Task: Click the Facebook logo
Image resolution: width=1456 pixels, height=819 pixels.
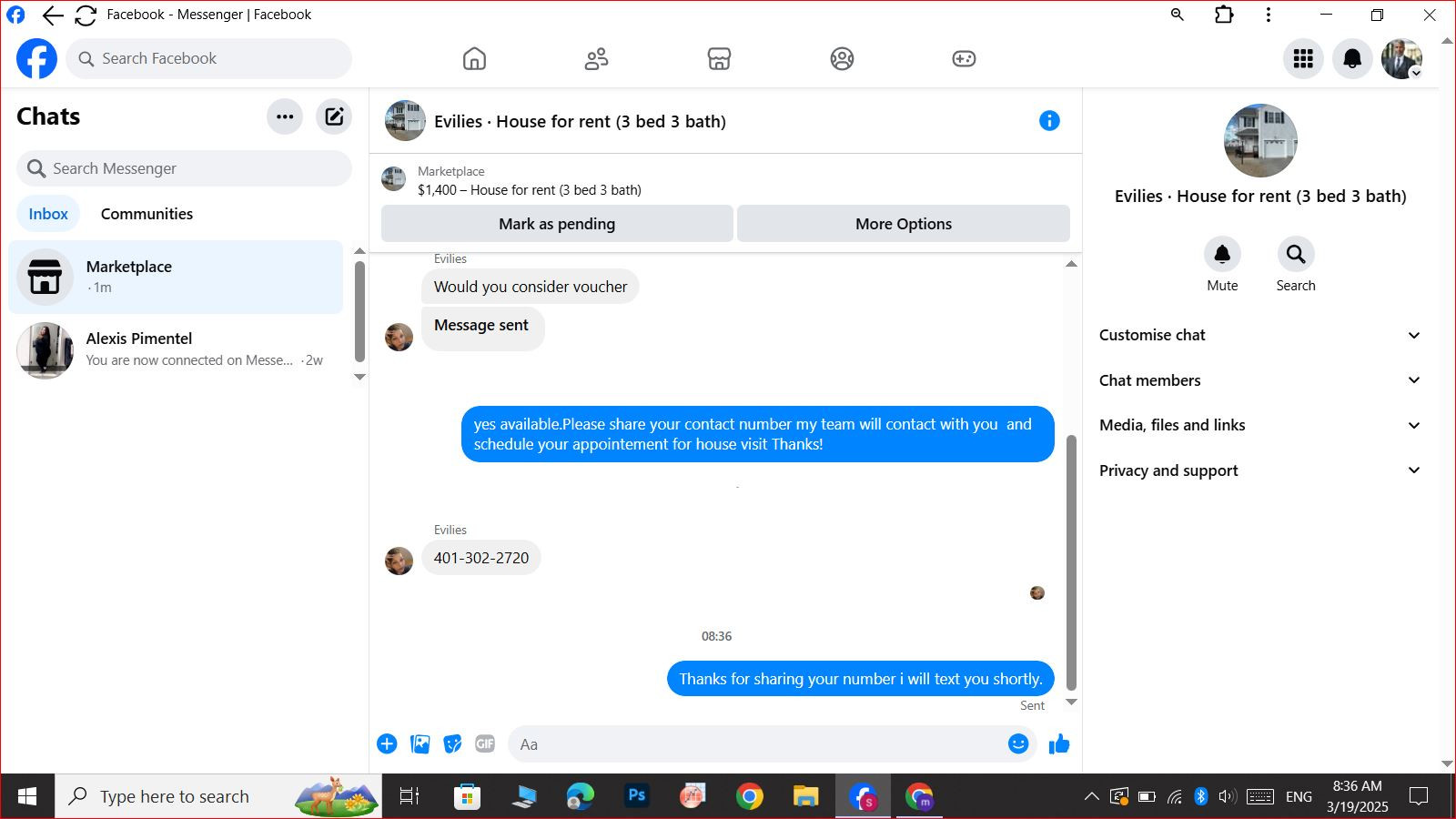Action: 36,59
